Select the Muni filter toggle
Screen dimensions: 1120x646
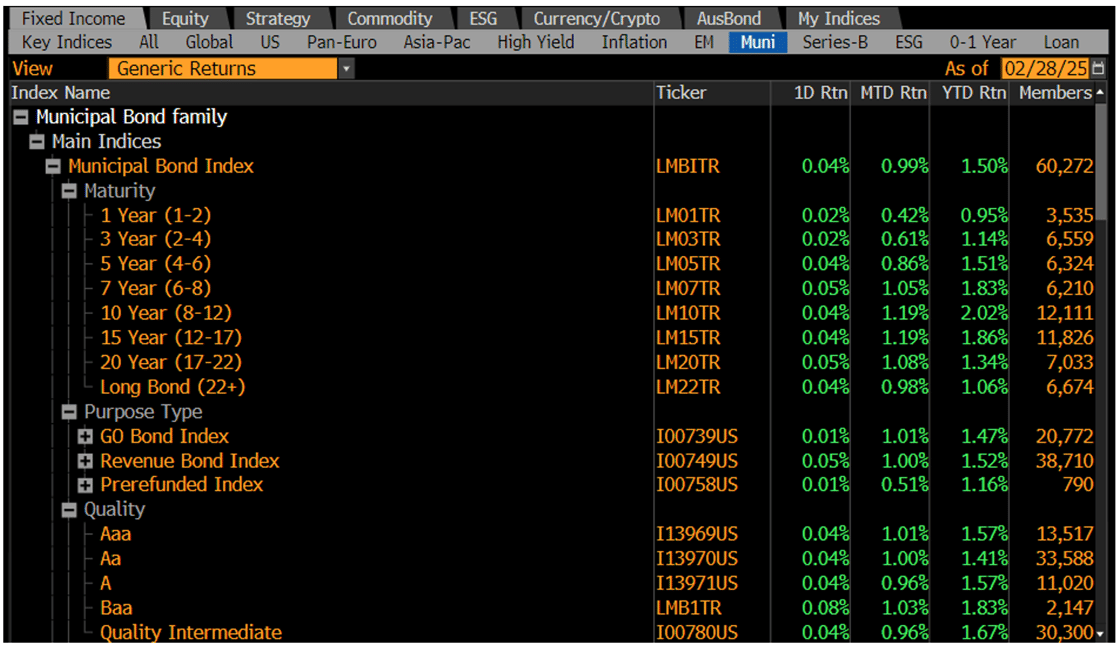tap(758, 42)
